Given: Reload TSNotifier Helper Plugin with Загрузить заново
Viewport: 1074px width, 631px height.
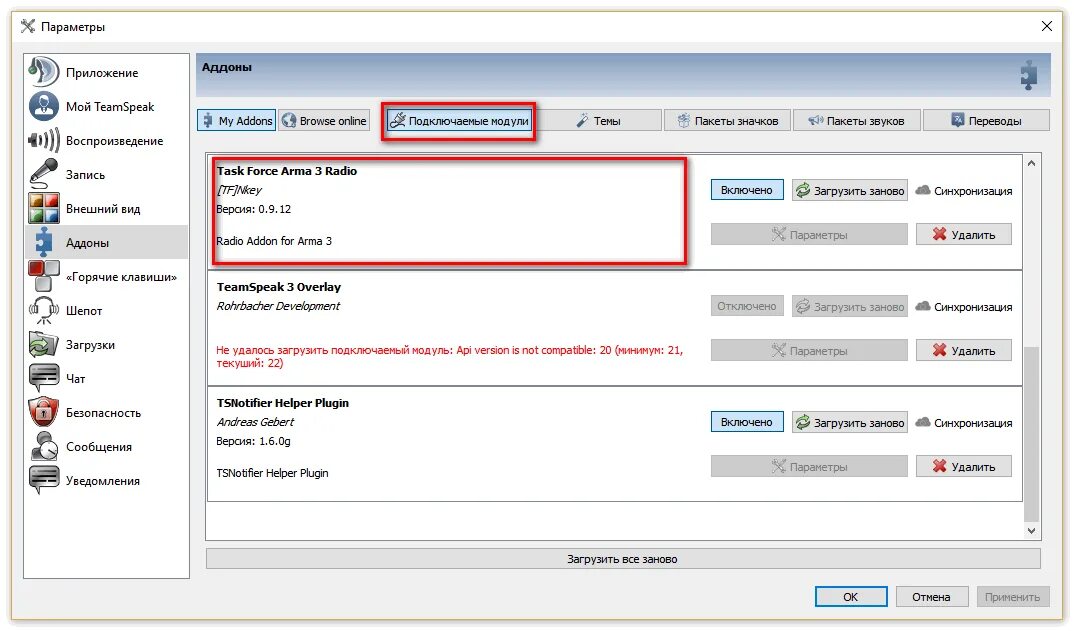Looking at the screenshot, I should pyautogui.click(x=850, y=423).
